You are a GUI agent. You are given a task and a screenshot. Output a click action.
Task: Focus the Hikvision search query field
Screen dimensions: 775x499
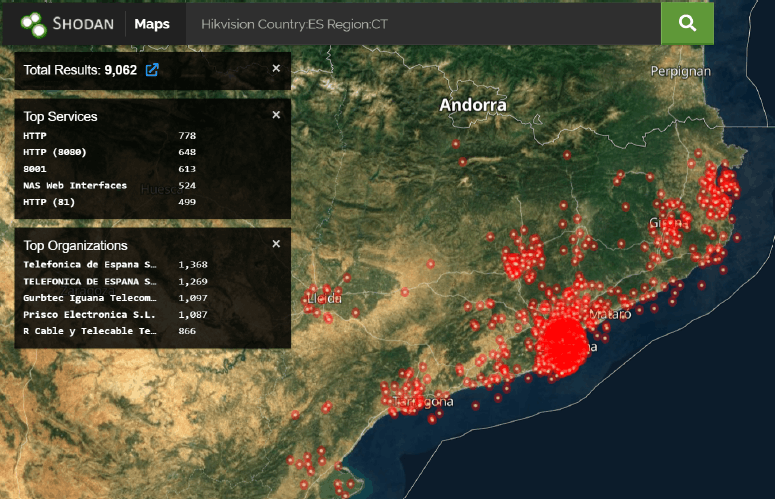424,24
